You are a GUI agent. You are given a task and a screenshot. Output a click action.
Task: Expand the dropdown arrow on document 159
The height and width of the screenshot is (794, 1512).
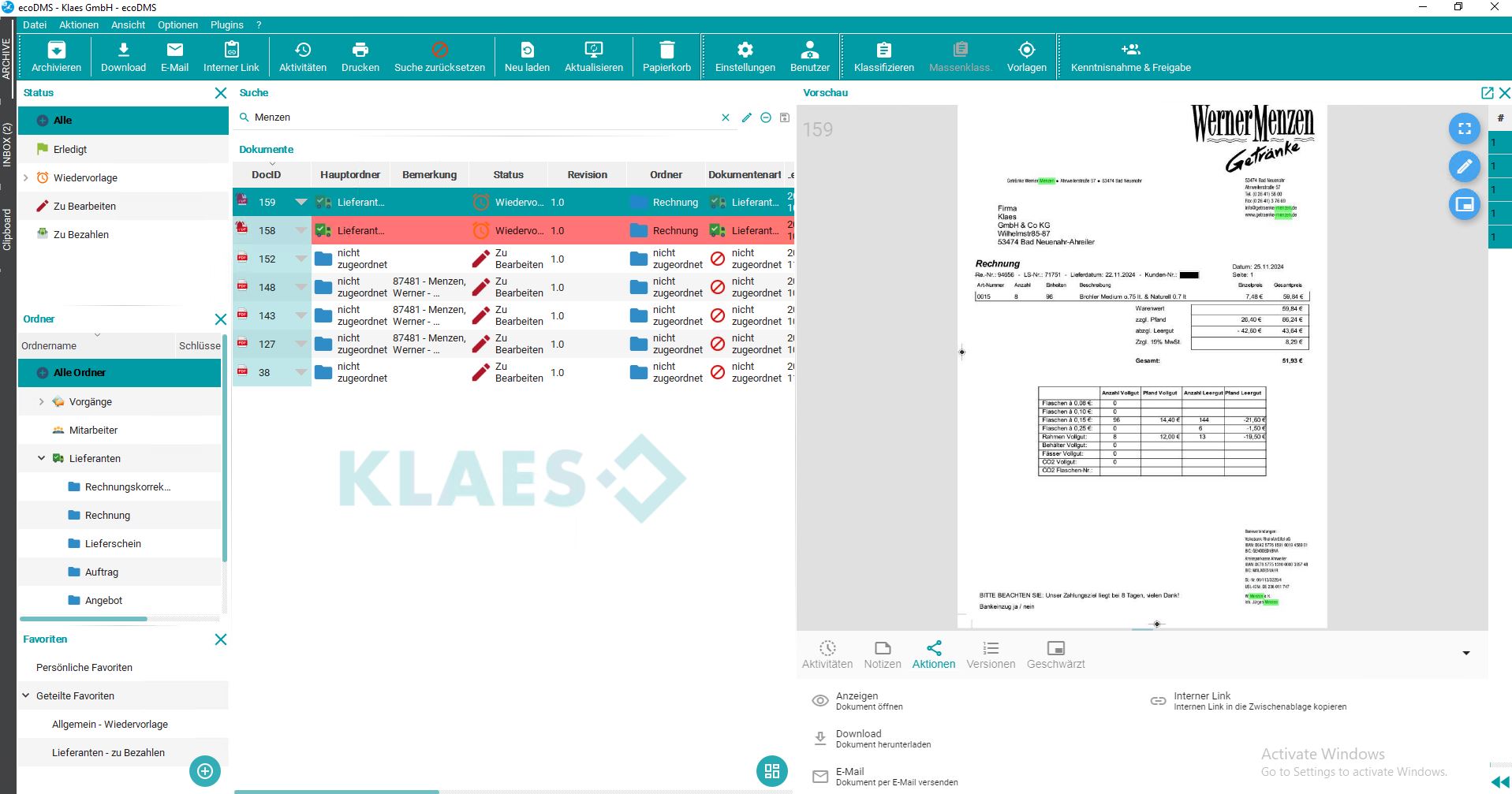point(301,202)
